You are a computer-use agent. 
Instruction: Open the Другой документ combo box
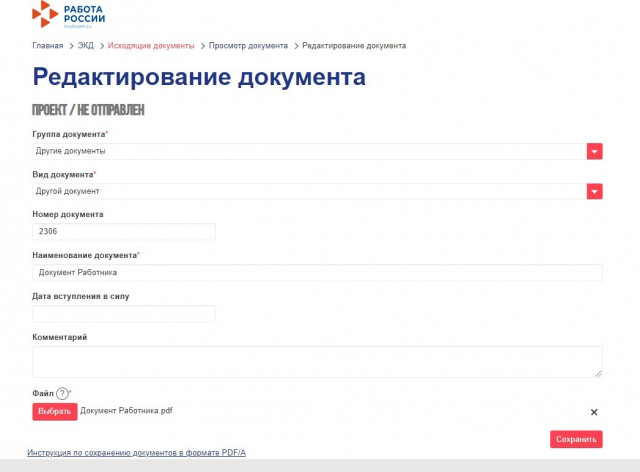tap(317, 191)
